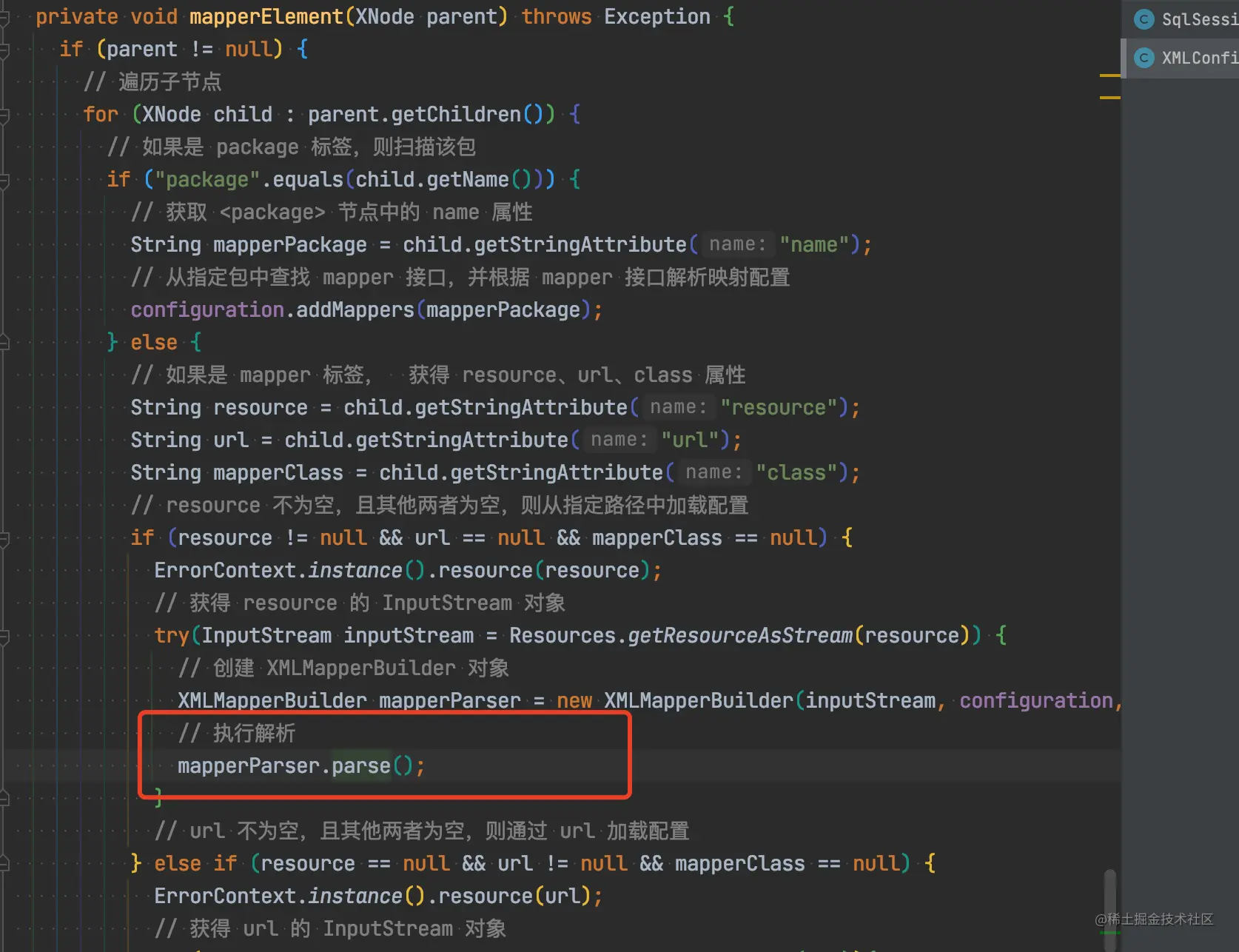Click the comment '// 遍历子节点'
This screenshot has height=952, width=1239.
click(153, 82)
